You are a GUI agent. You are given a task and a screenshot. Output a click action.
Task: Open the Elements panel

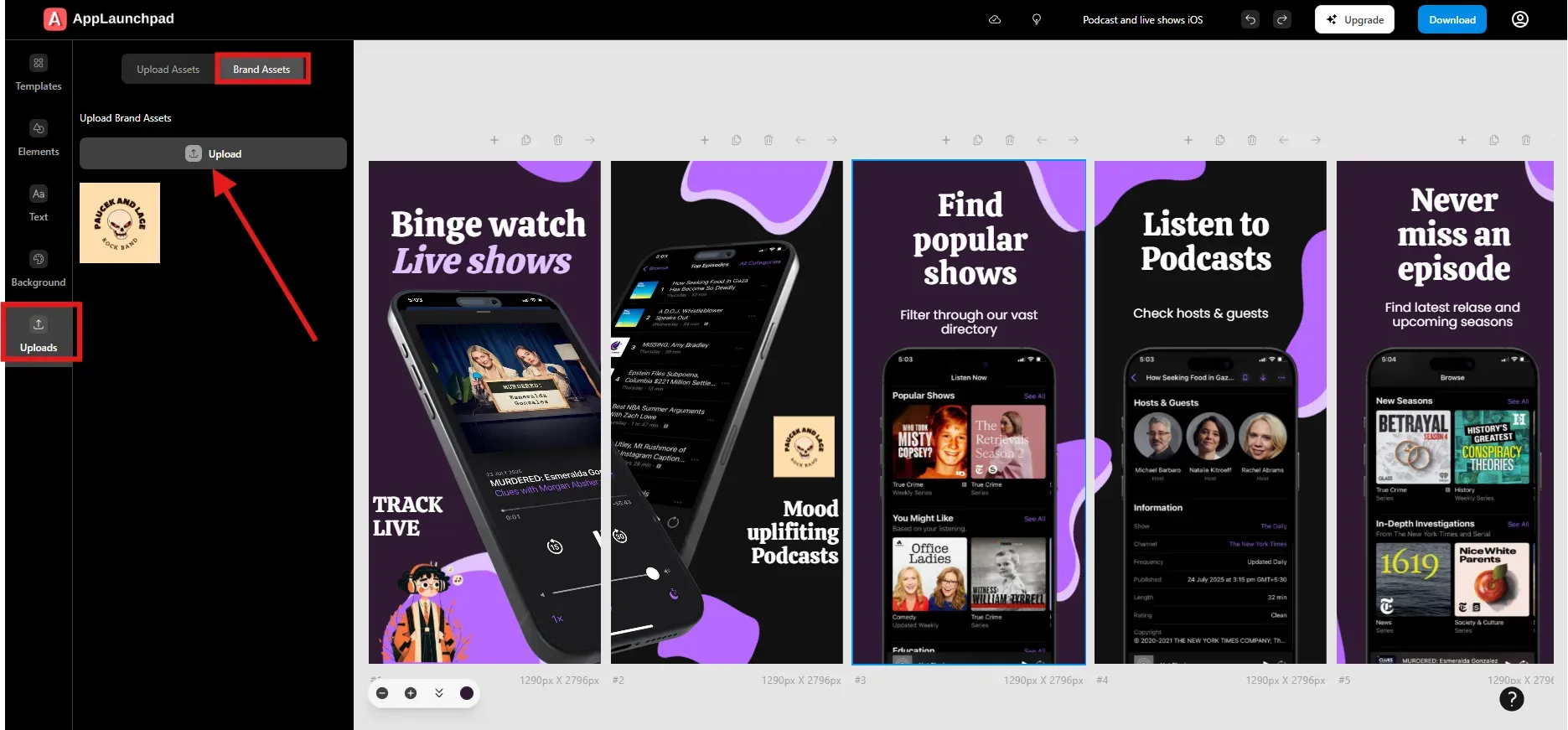click(x=39, y=138)
